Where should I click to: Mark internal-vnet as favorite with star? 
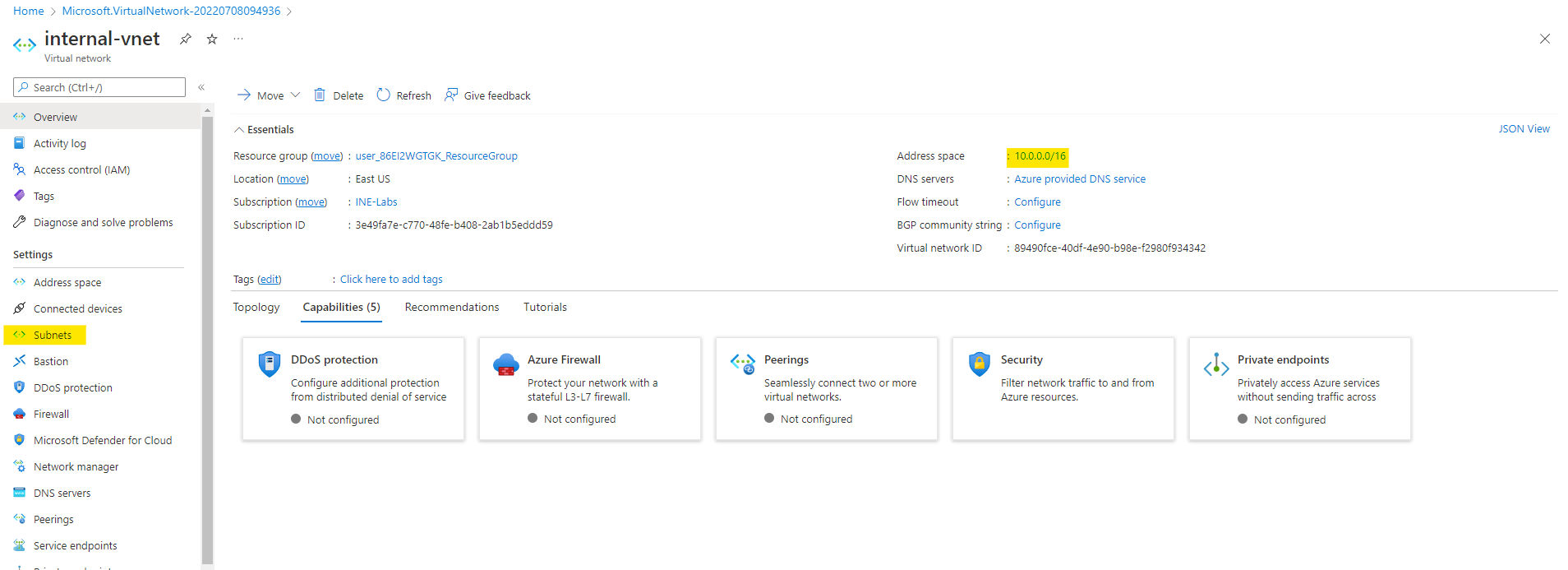[x=212, y=39]
